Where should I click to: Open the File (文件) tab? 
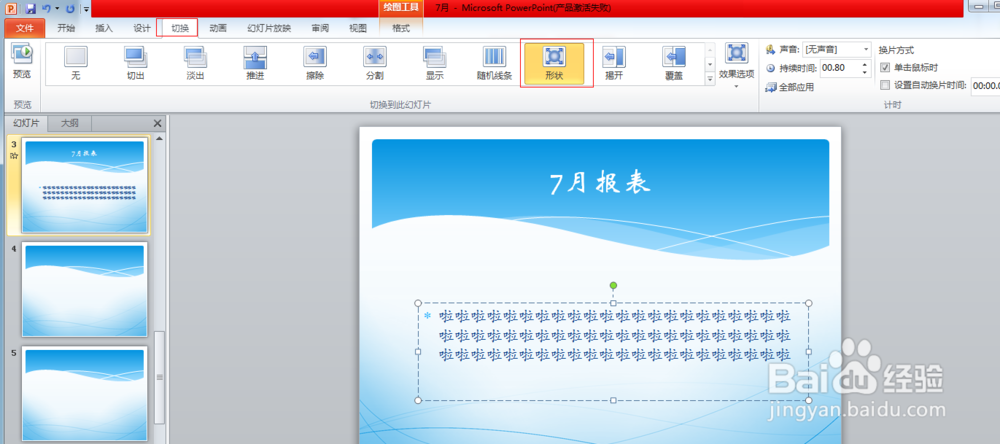[25, 28]
